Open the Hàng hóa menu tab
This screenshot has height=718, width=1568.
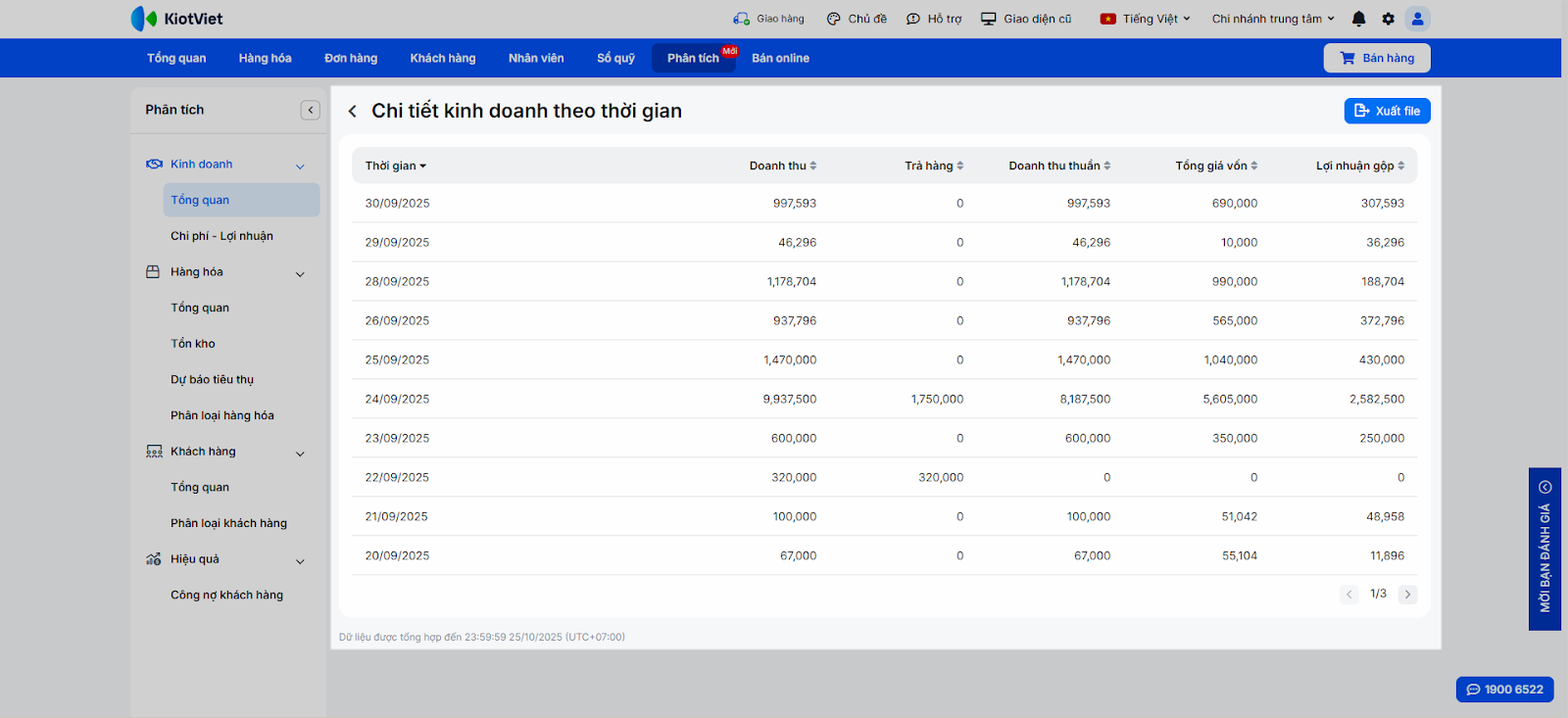click(265, 58)
